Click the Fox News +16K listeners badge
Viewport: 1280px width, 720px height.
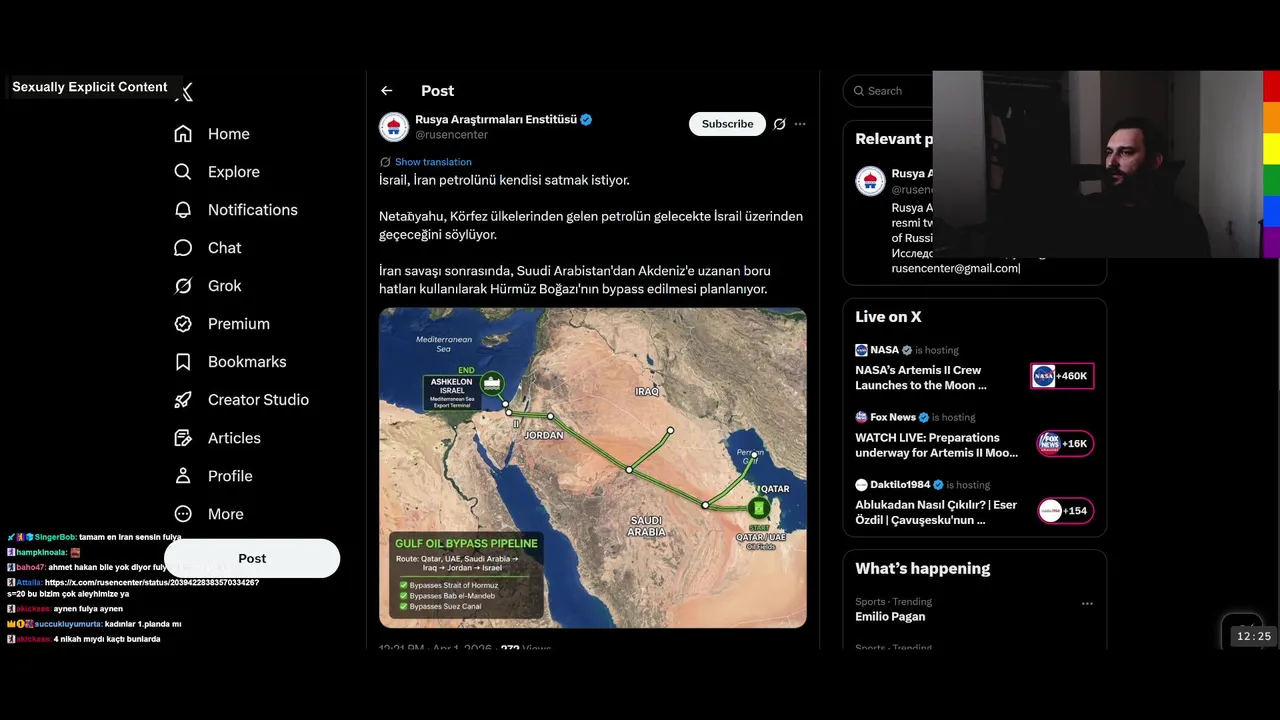tap(1065, 443)
